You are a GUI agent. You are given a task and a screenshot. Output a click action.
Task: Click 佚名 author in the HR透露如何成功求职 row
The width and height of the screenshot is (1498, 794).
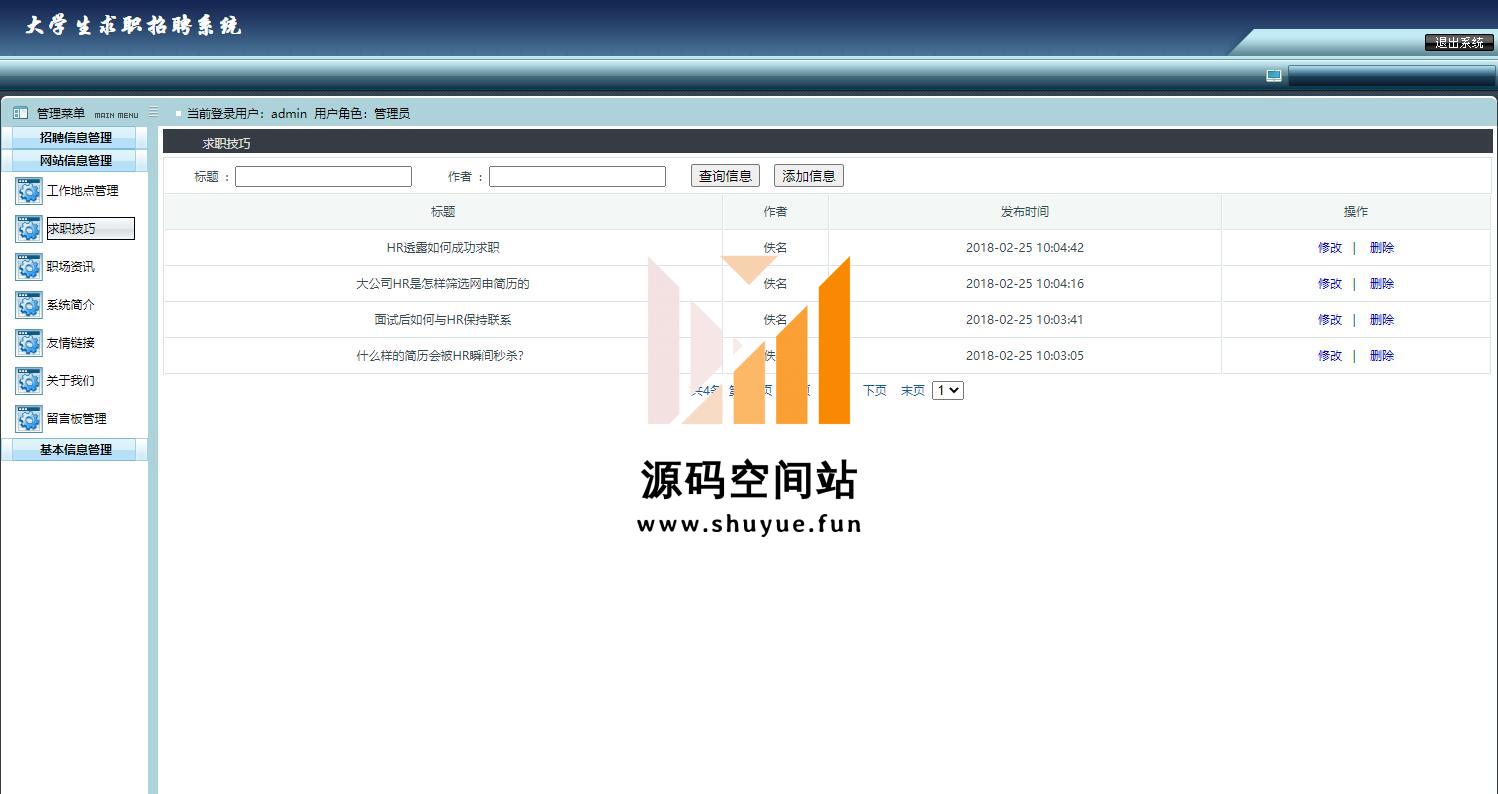[x=775, y=247]
